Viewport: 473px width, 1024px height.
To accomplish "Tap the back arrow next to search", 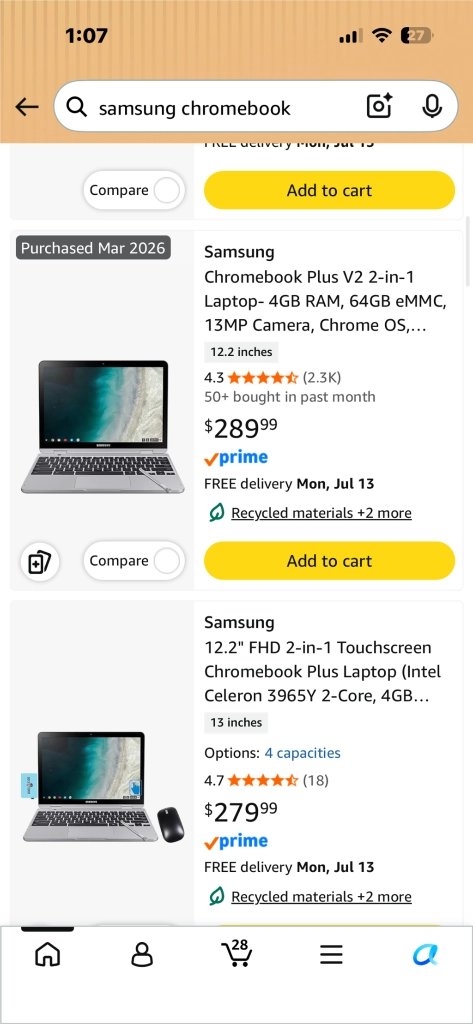I will coord(27,106).
